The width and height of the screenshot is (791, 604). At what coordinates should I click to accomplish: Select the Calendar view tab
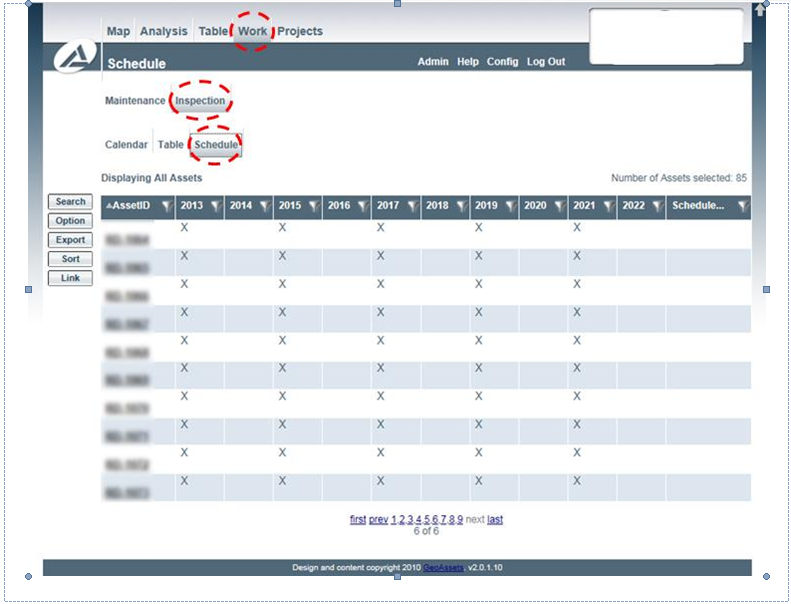coord(126,145)
